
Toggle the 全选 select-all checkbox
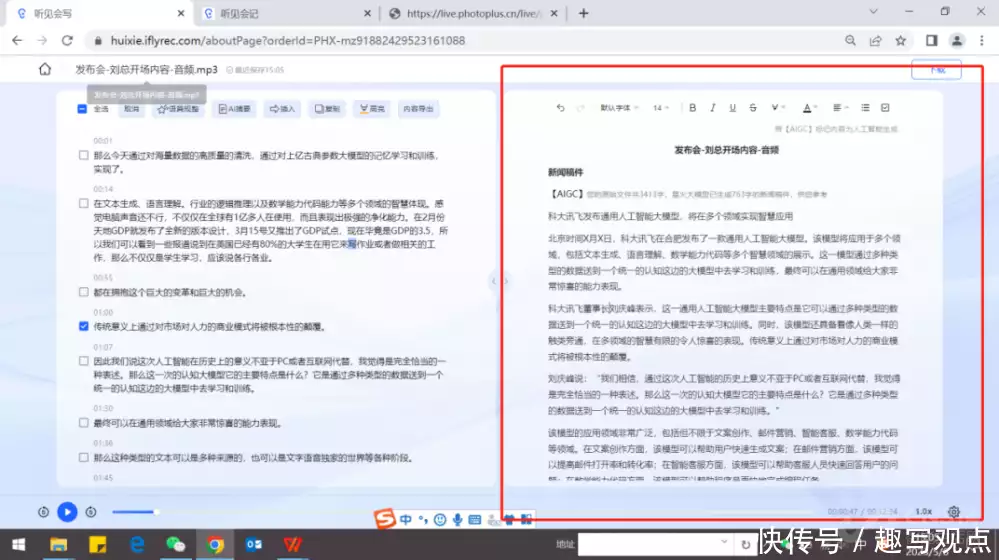point(82,109)
